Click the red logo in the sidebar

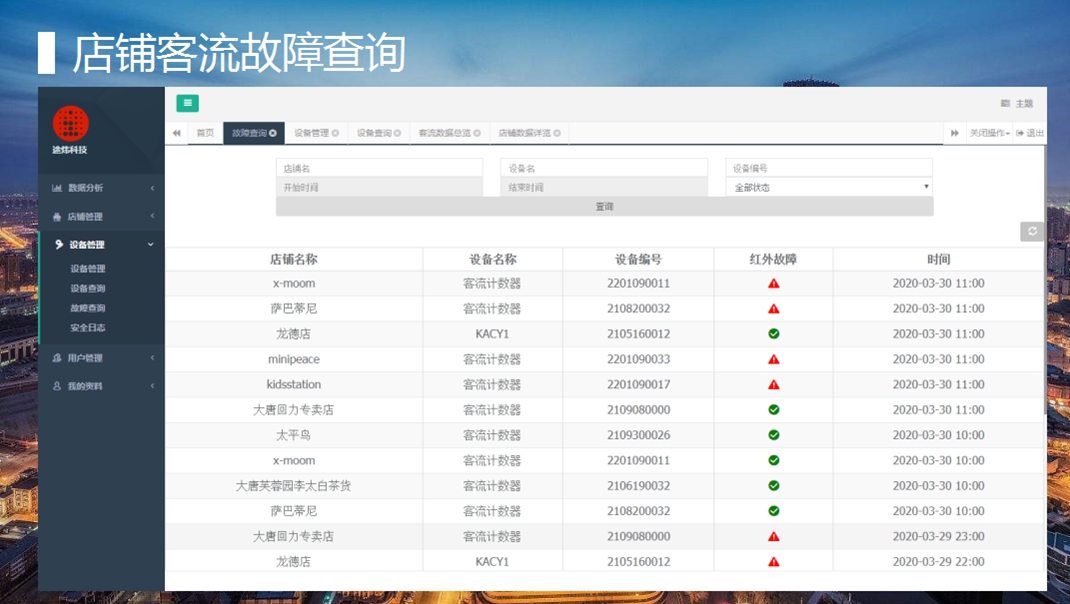(x=70, y=124)
